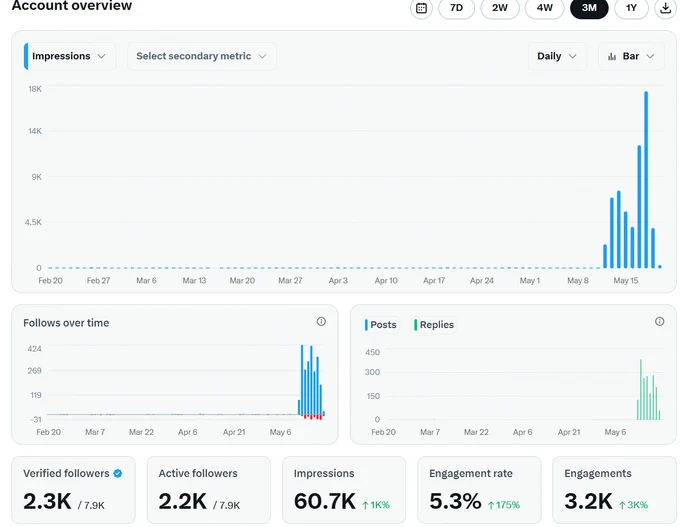The width and height of the screenshot is (680, 527).
Task: Switch range to 1Y
Action: click(x=631, y=8)
